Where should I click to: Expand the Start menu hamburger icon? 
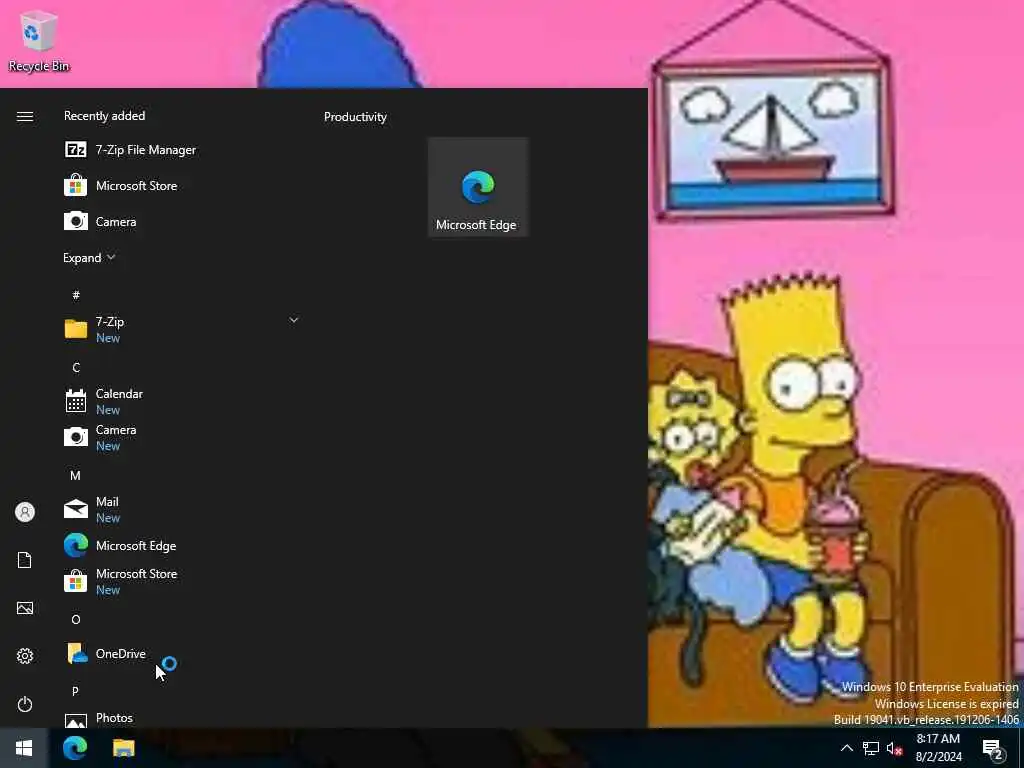(x=25, y=116)
